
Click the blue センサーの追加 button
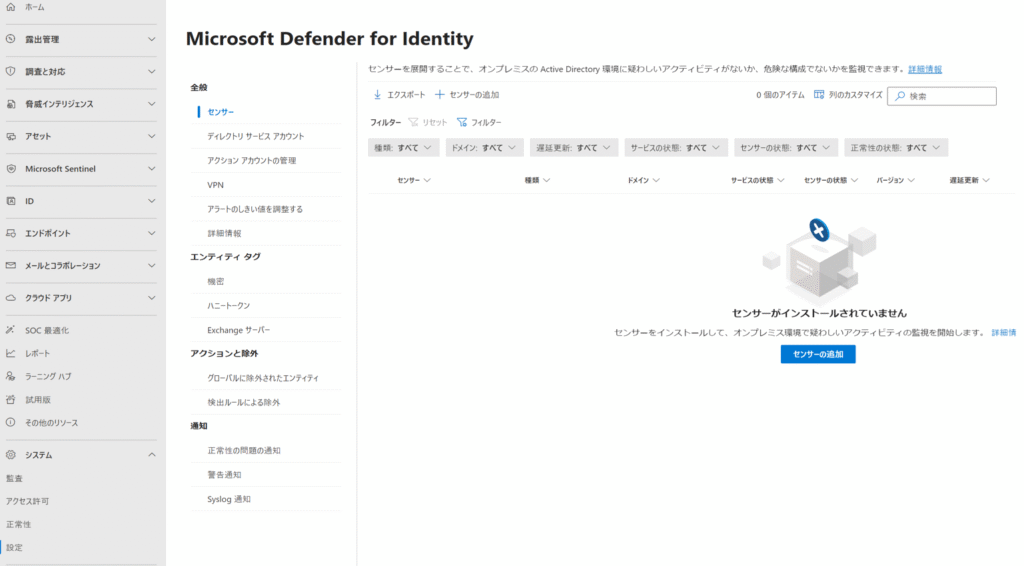click(x=818, y=354)
